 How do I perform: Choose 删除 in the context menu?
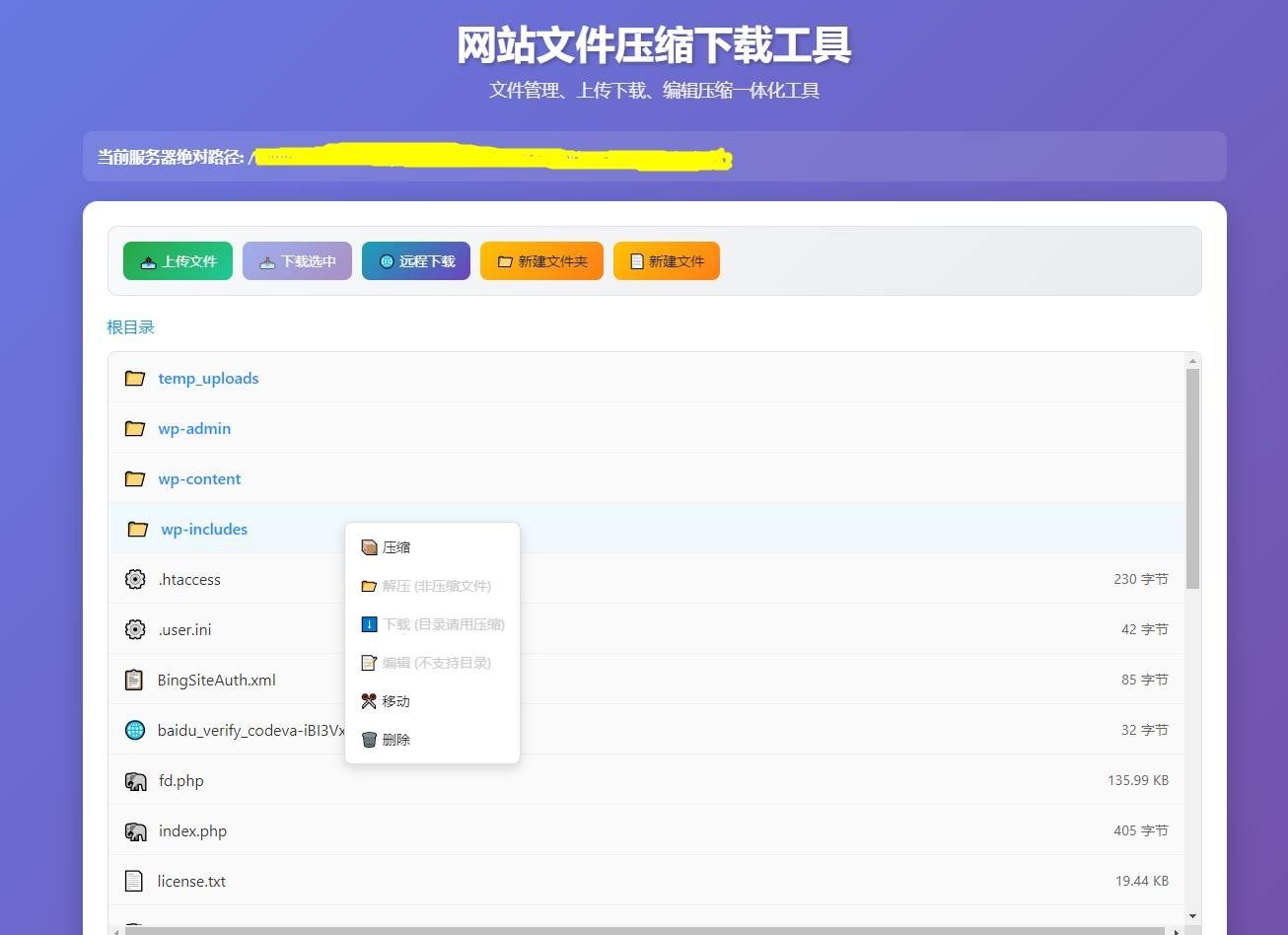click(x=432, y=740)
